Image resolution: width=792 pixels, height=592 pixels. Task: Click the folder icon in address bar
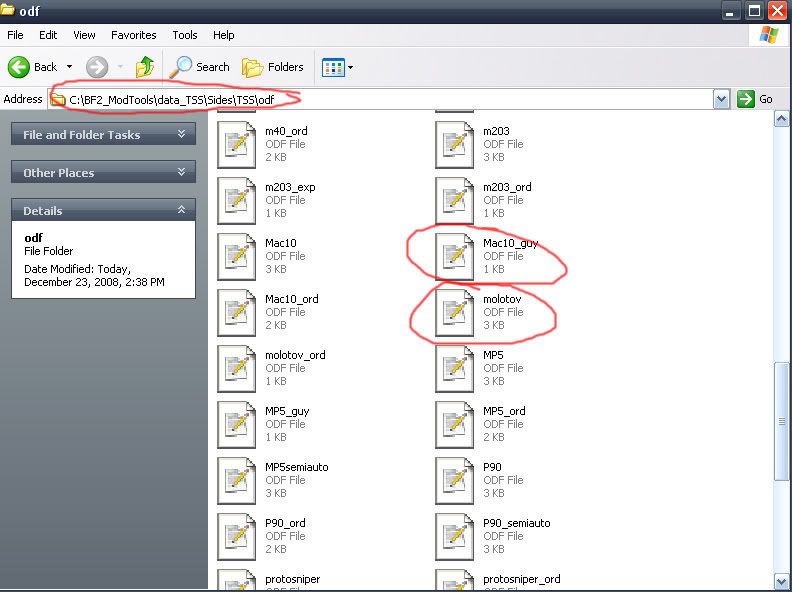click(58, 100)
